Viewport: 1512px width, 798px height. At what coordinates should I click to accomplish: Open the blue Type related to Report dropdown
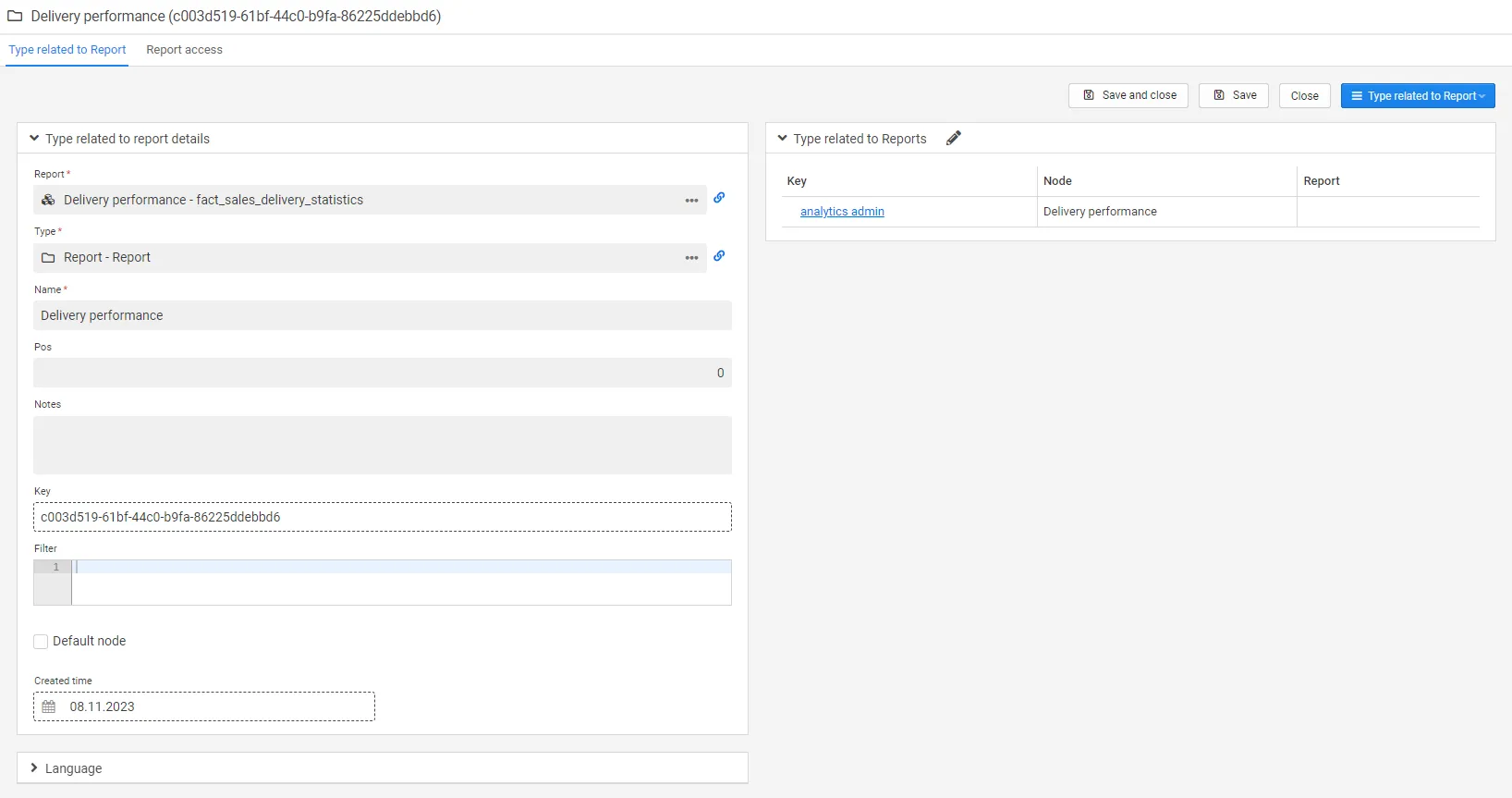1417,96
